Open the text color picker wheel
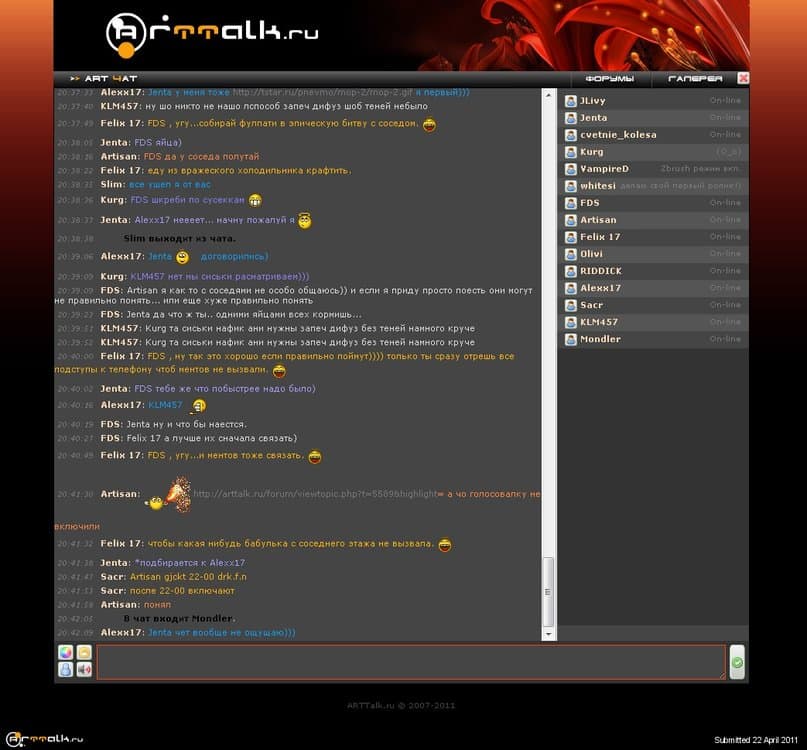This screenshot has width=807, height=750. [x=65, y=653]
